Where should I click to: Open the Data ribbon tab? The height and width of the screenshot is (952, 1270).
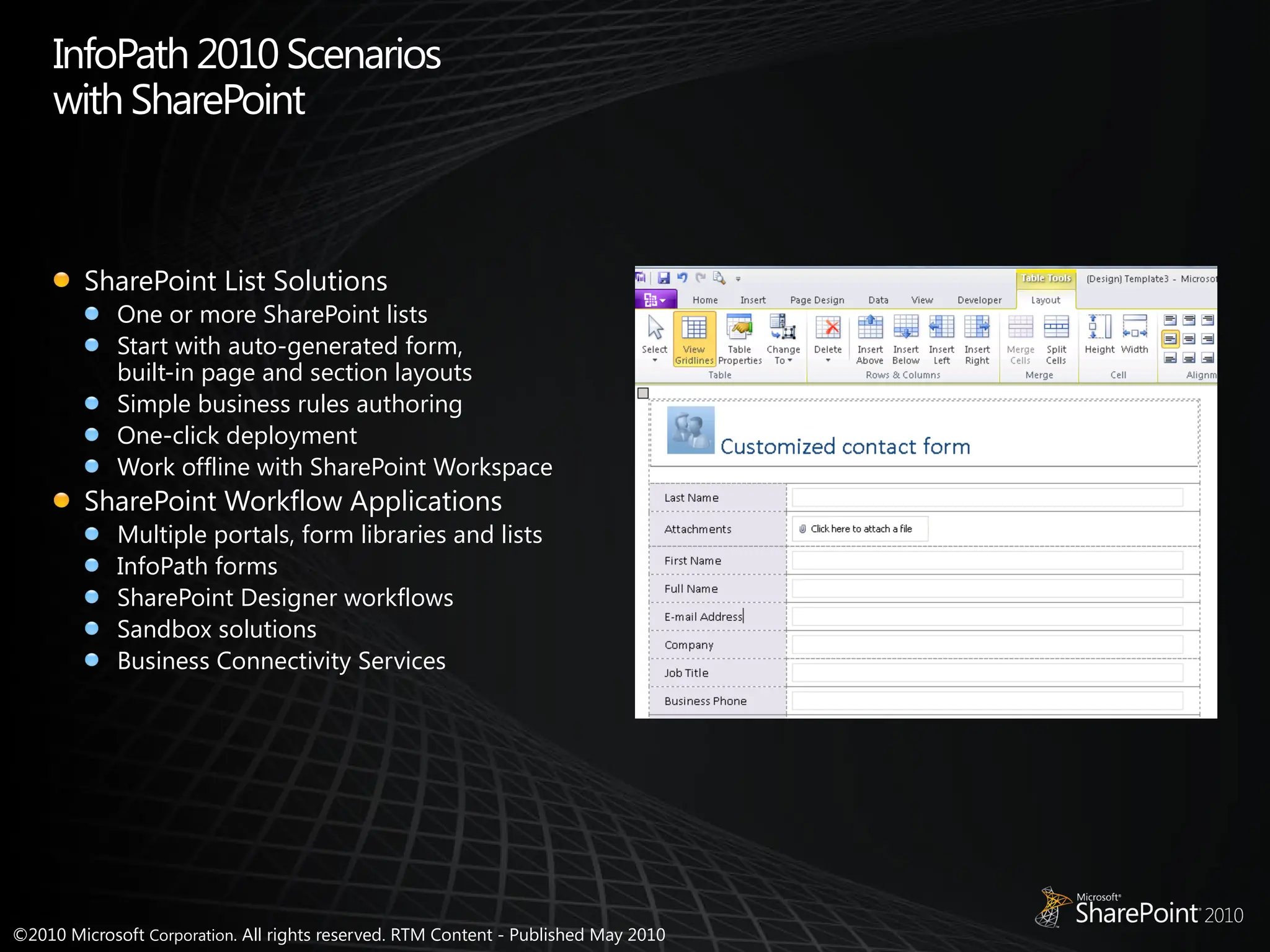point(878,300)
